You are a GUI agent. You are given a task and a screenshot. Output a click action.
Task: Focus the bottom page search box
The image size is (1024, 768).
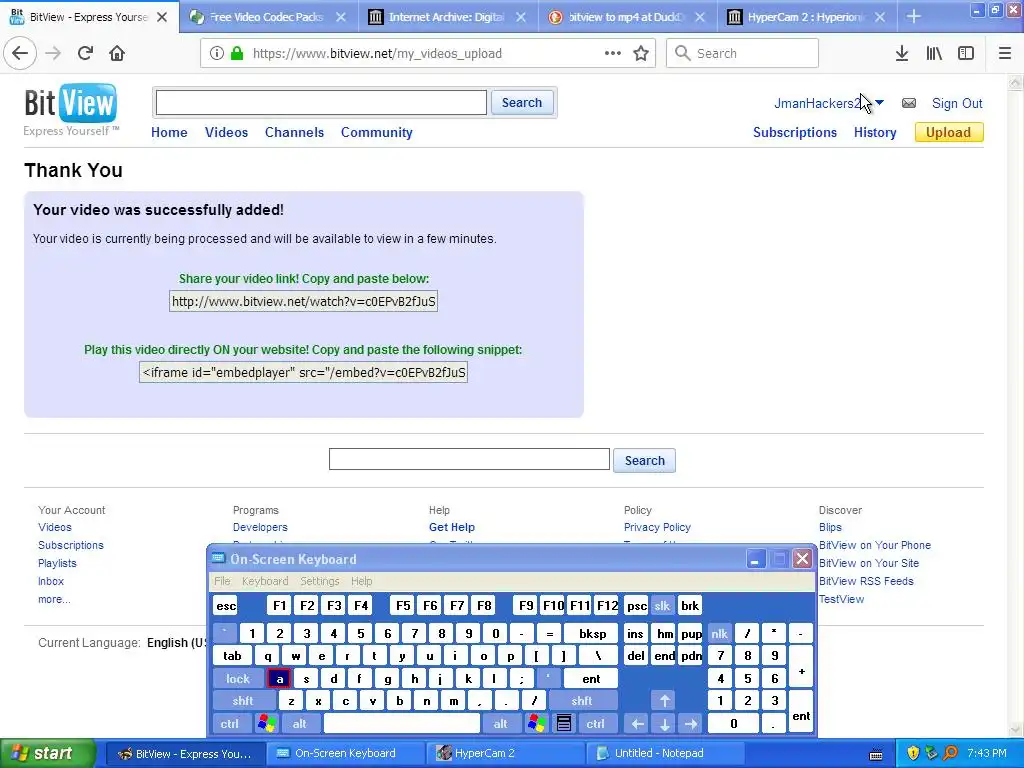[x=470, y=459]
